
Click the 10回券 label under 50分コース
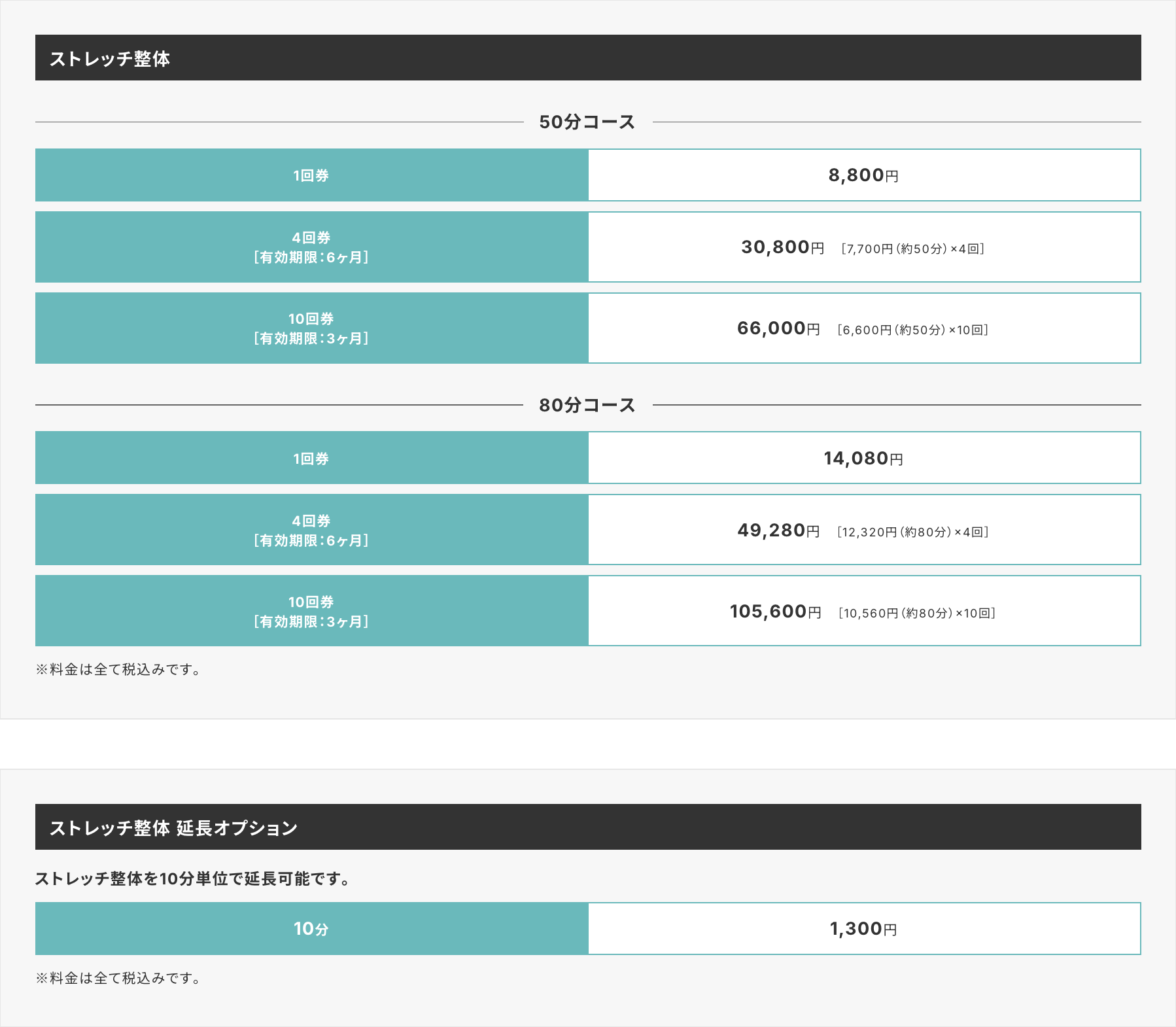(x=311, y=328)
